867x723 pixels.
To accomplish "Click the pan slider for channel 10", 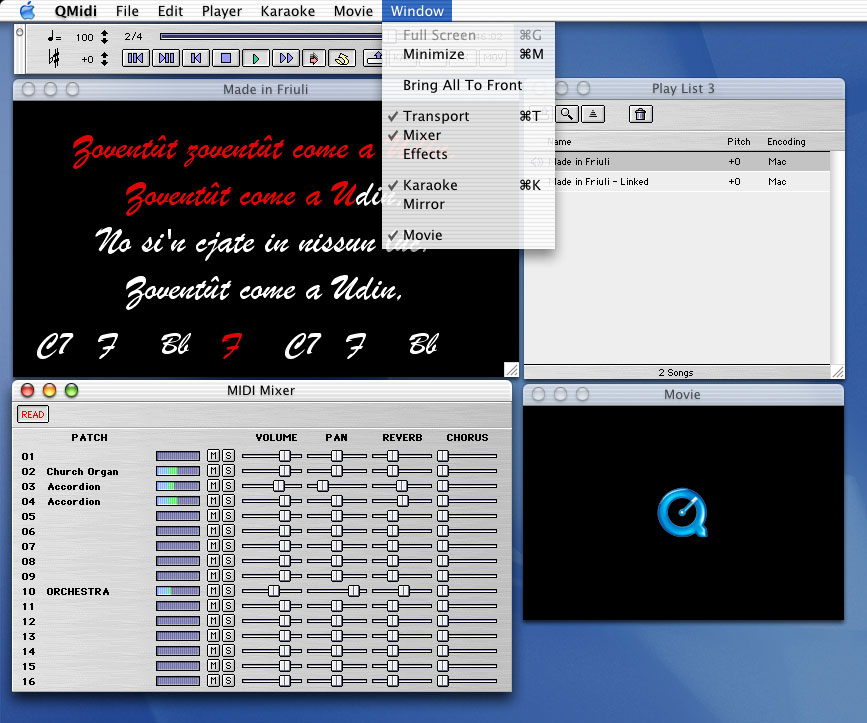I will click(x=336, y=591).
